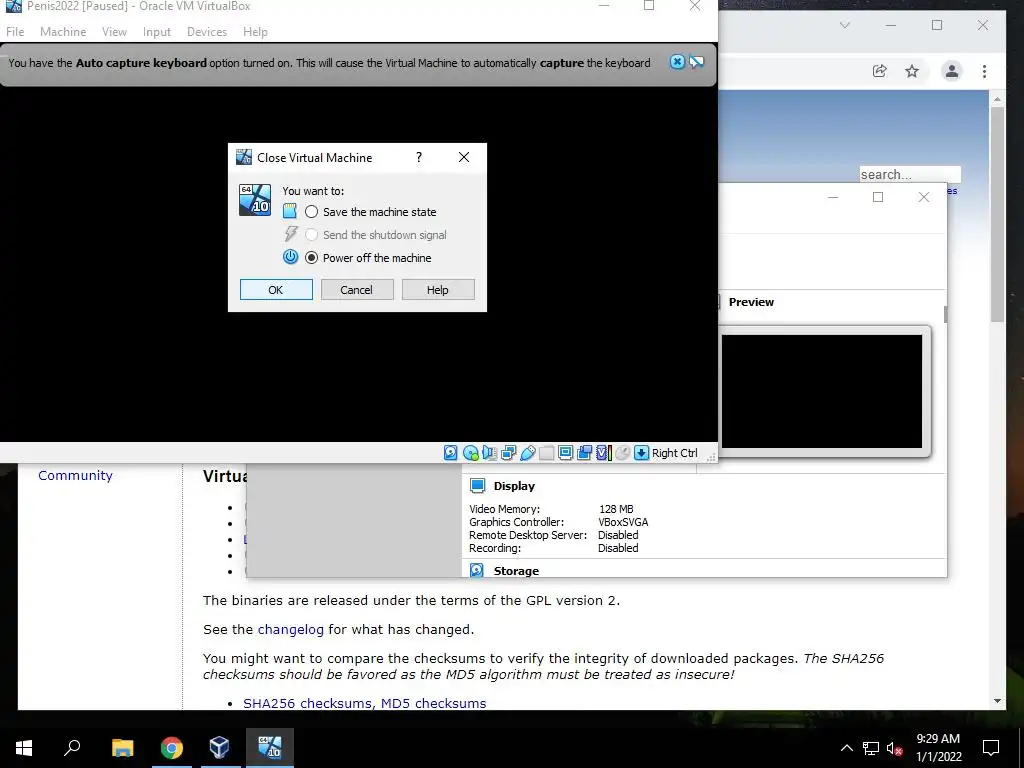Click the shared folders status icon
Image resolution: width=1024 pixels, height=768 pixels.
547,453
